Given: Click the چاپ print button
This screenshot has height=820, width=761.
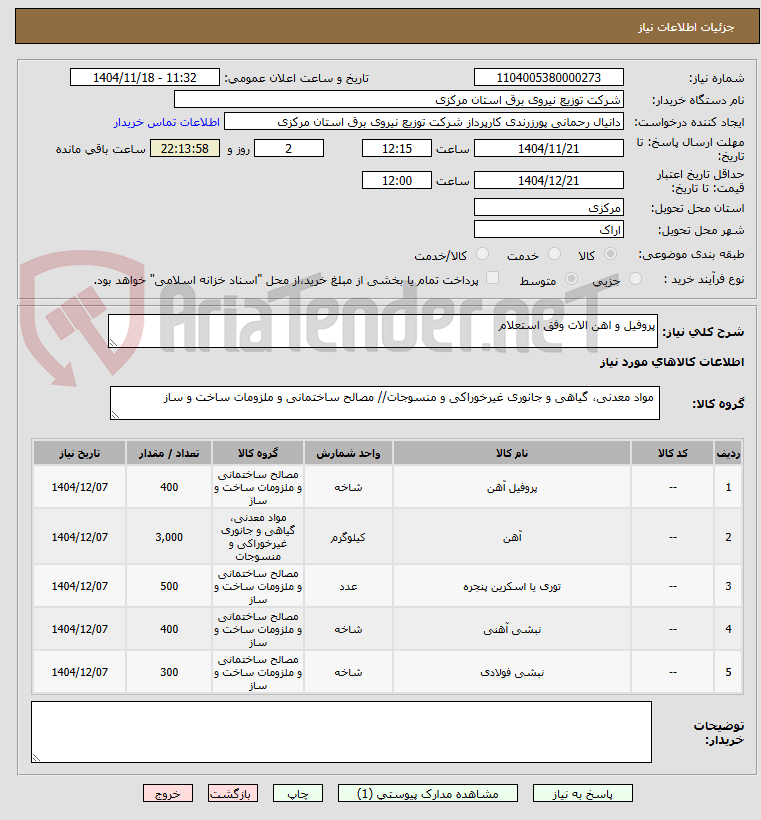Looking at the screenshot, I should tap(298, 793).
